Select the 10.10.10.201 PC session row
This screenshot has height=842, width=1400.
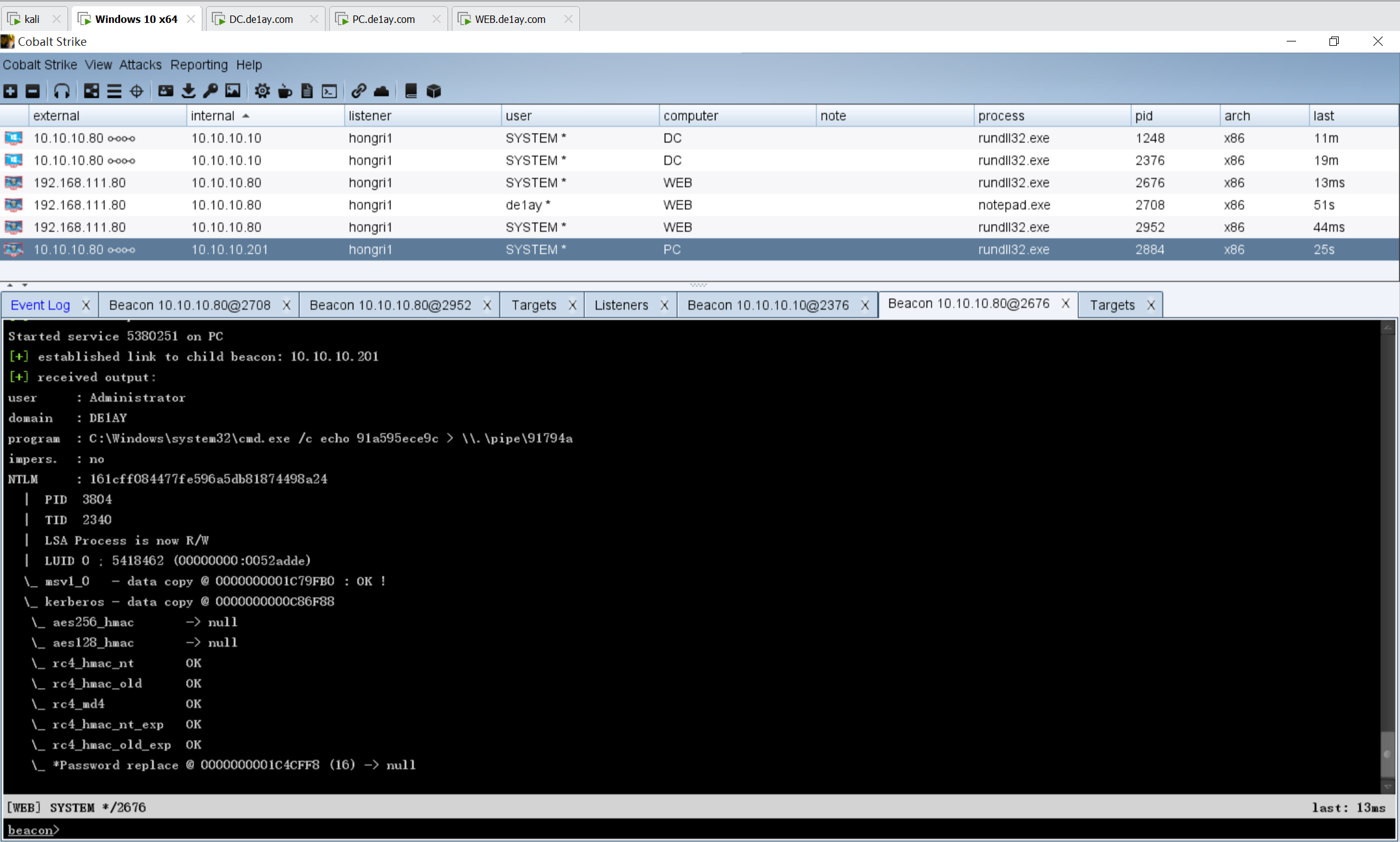(x=699, y=249)
